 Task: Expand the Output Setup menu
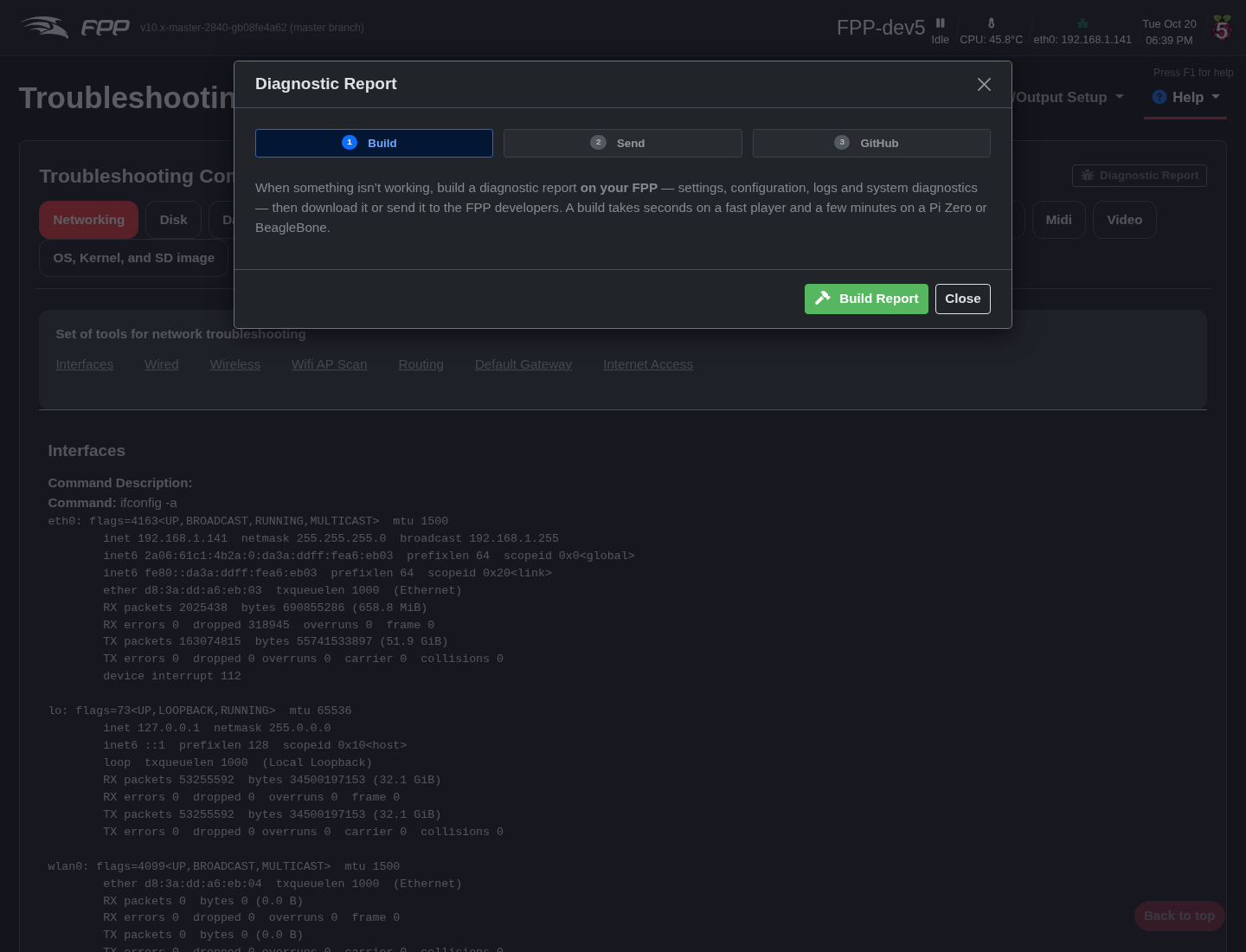click(x=1069, y=97)
